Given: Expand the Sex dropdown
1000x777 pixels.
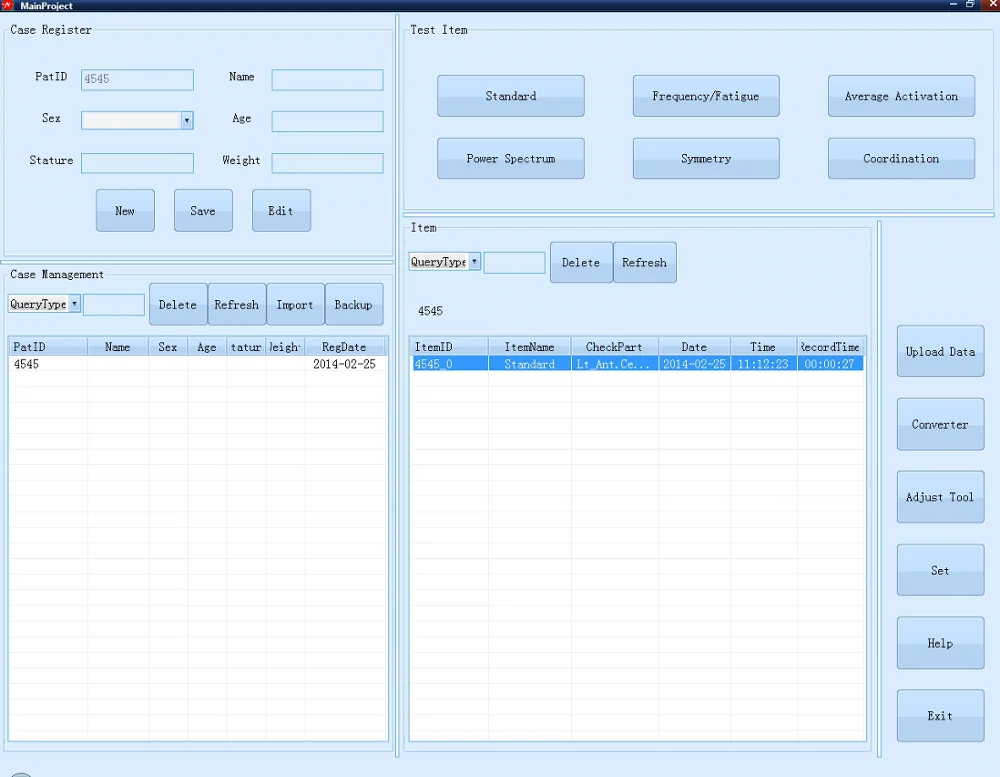Looking at the screenshot, I should pos(186,120).
